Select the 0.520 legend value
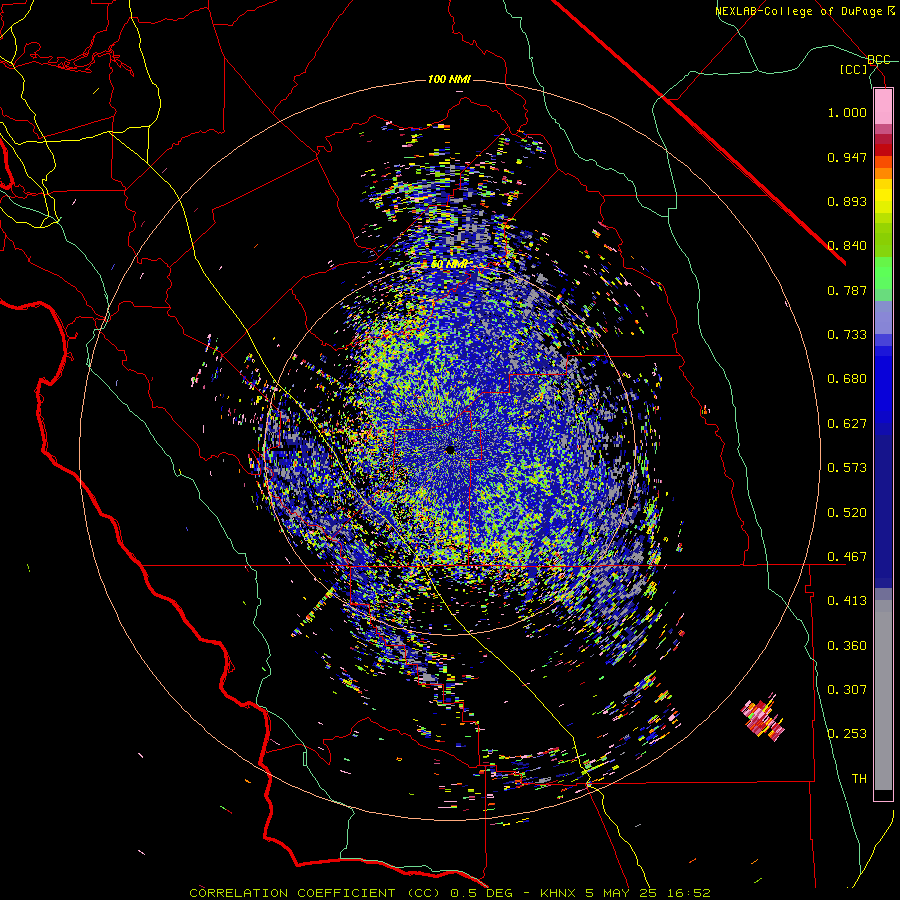The height and width of the screenshot is (900, 900). pyautogui.click(x=847, y=513)
